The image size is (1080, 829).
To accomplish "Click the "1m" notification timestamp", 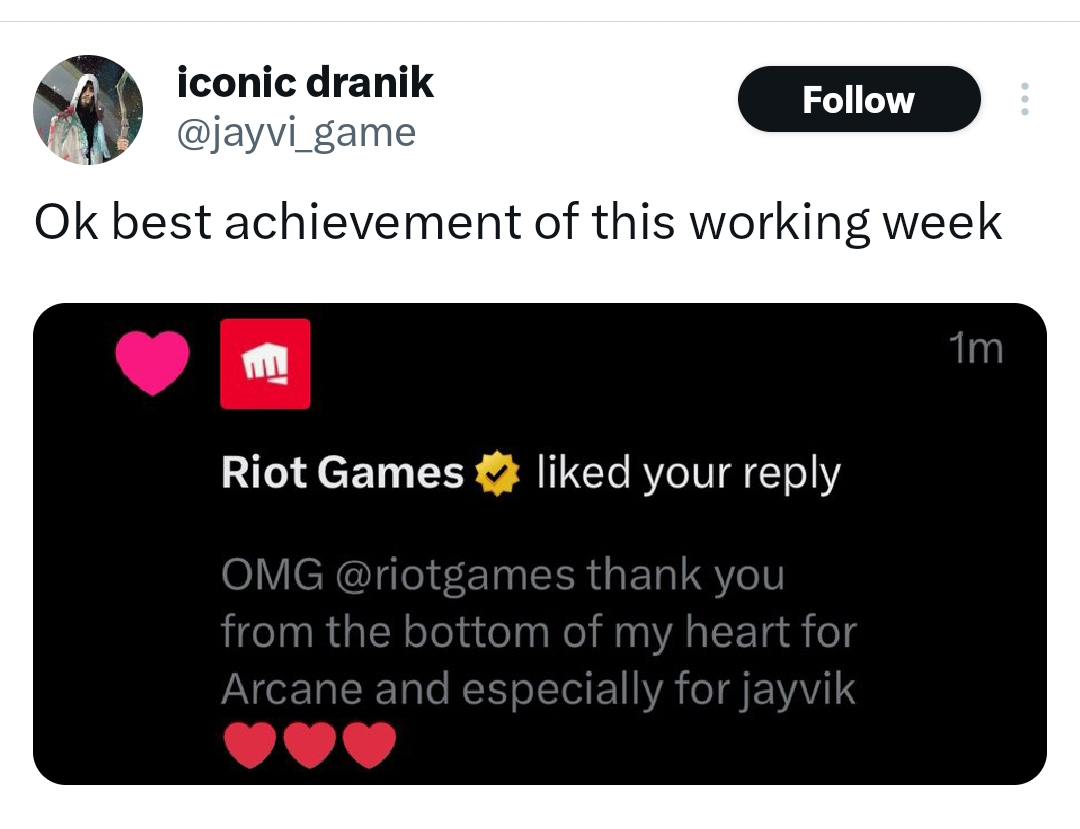I will (x=974, y=349).
